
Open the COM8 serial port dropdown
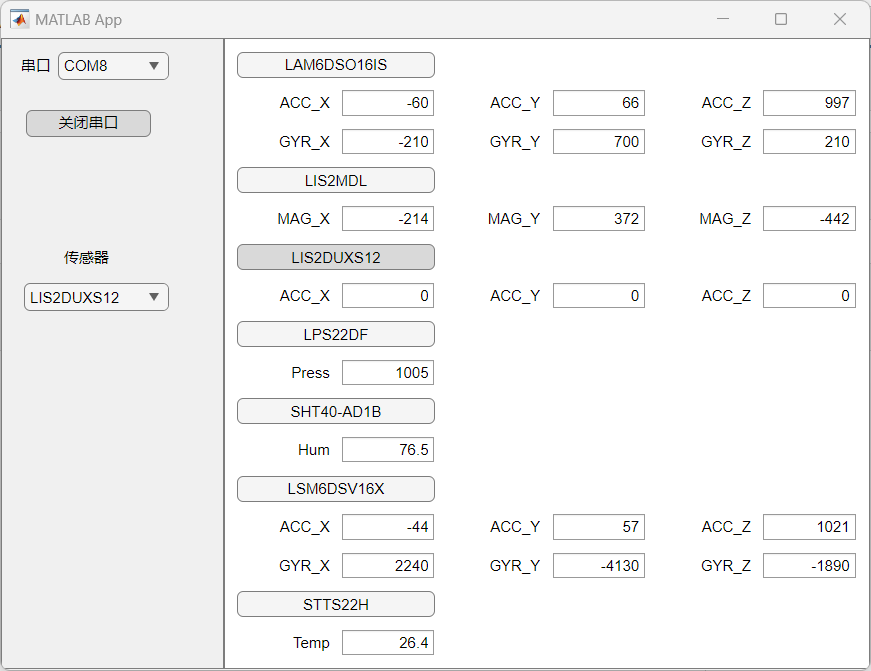pyautogui.click(x=113, y=66)
